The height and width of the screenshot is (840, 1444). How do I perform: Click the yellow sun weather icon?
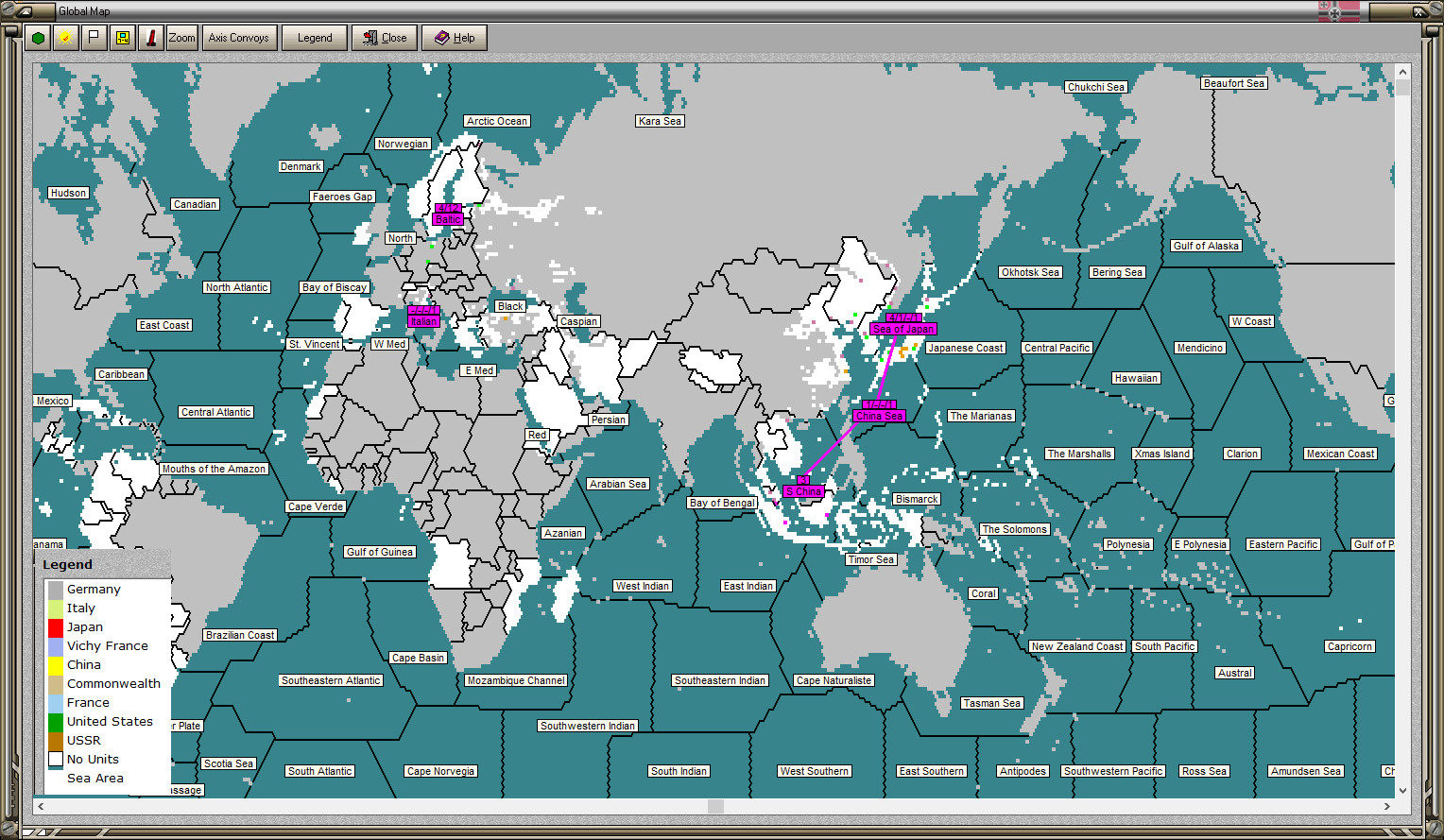click(x=65, y=38)
